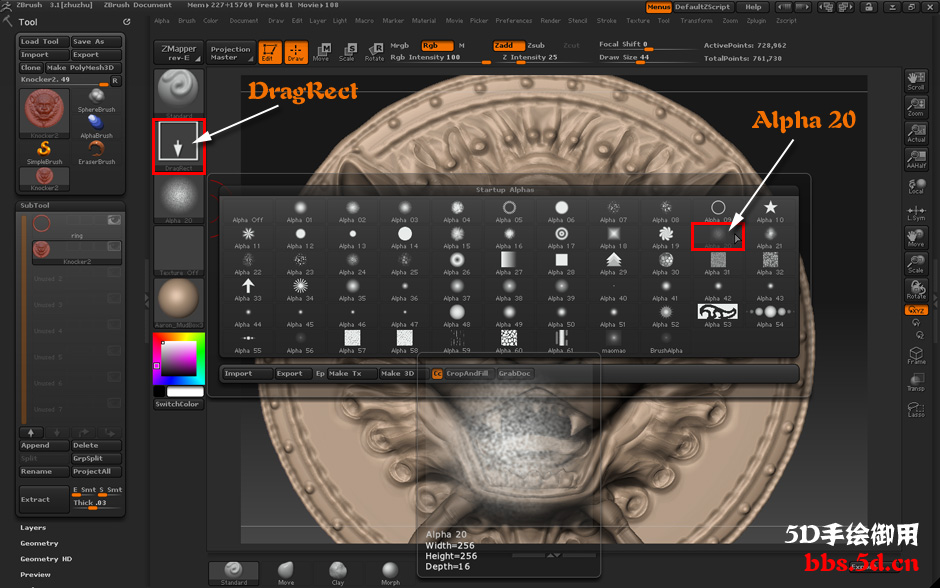Viewport: 940px width, 588px height.
Task: Open the Preferences menu
Action: coord(513,20)
